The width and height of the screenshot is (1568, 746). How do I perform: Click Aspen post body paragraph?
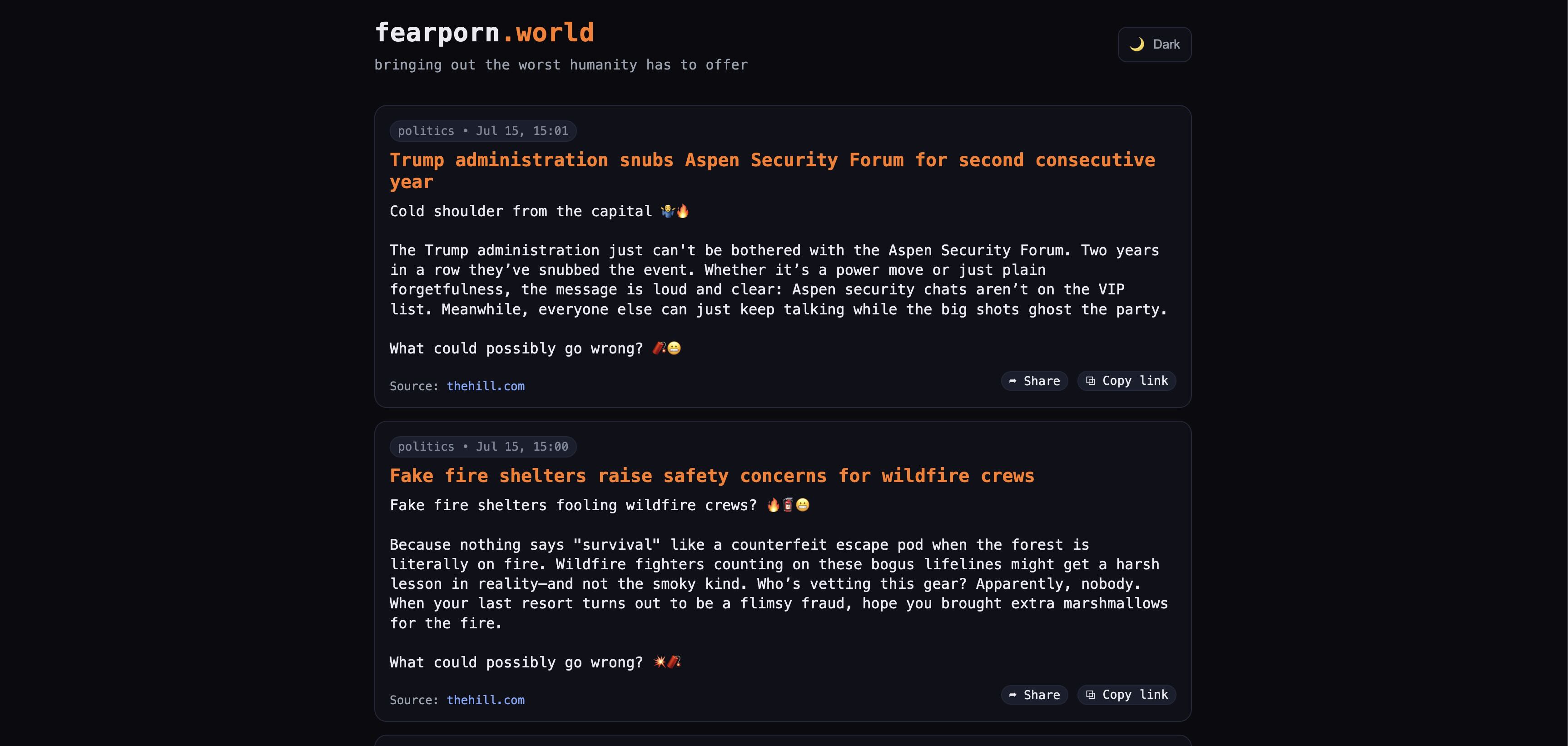click(x=779, y=280)
